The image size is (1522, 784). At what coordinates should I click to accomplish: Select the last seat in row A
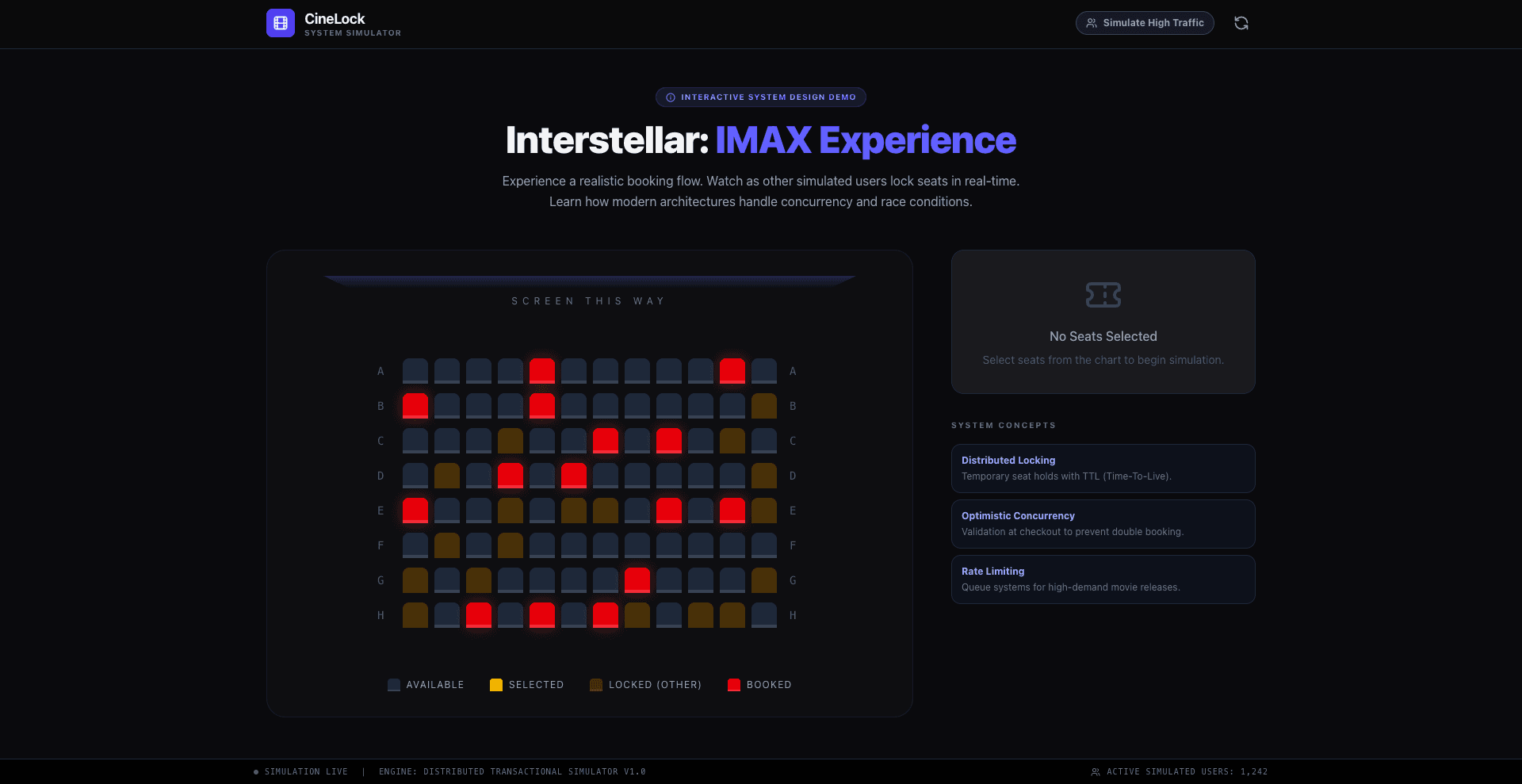[764, 371]
